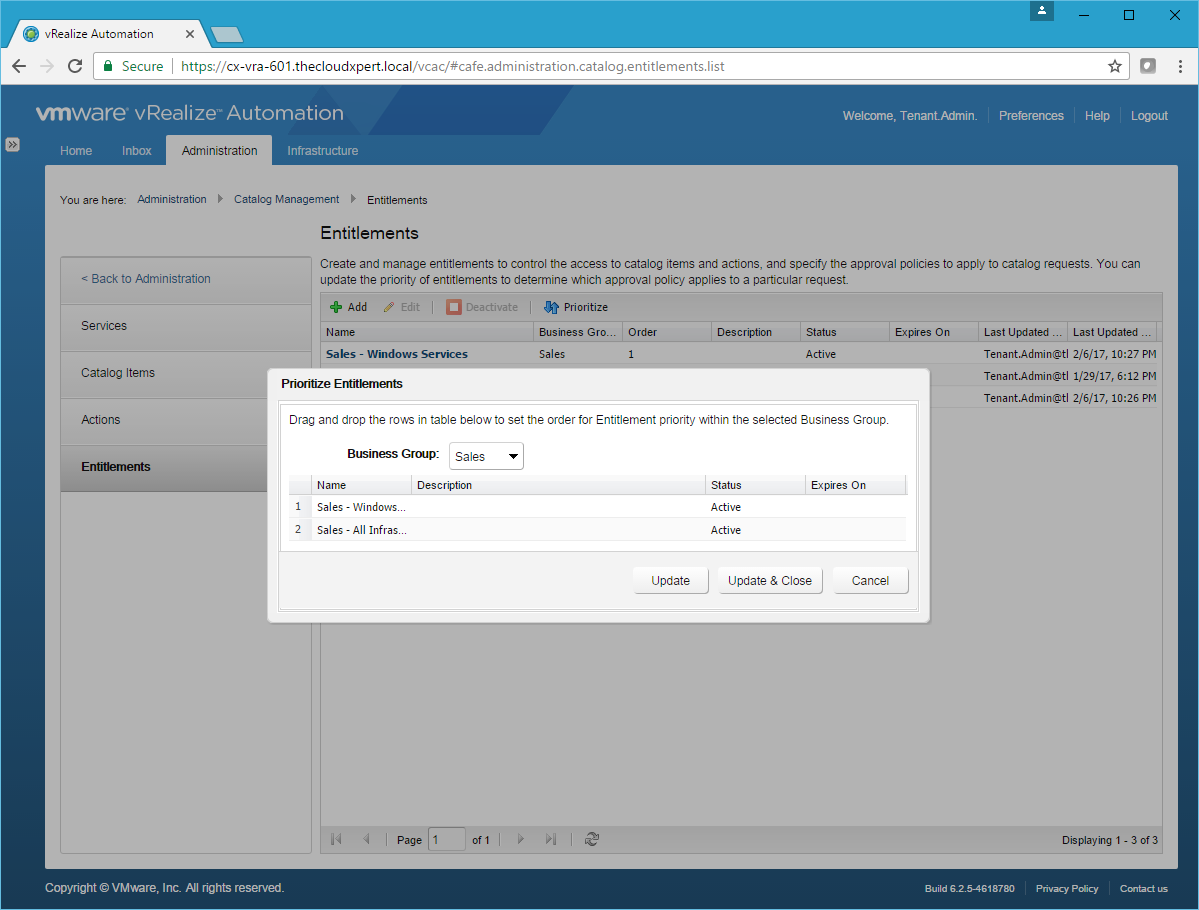This screenshot has height=910, width=1199.
Task: Open Catalog Items in sidebar
Action: [118, 373]
